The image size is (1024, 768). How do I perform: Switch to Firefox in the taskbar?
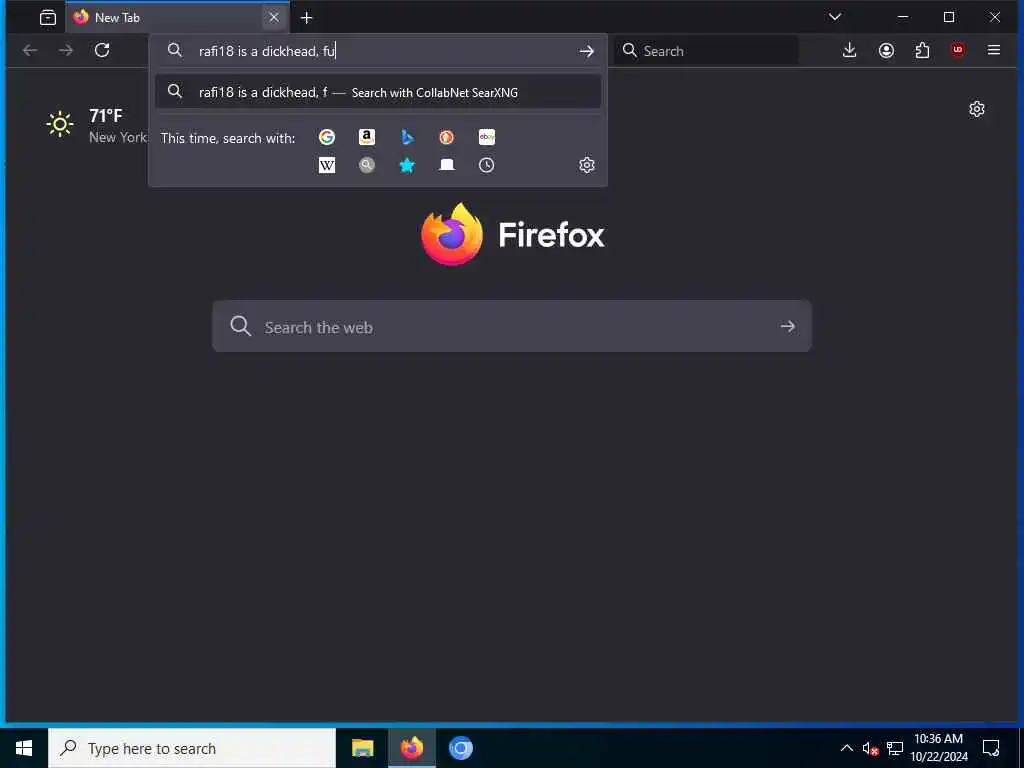pos(411,748)
